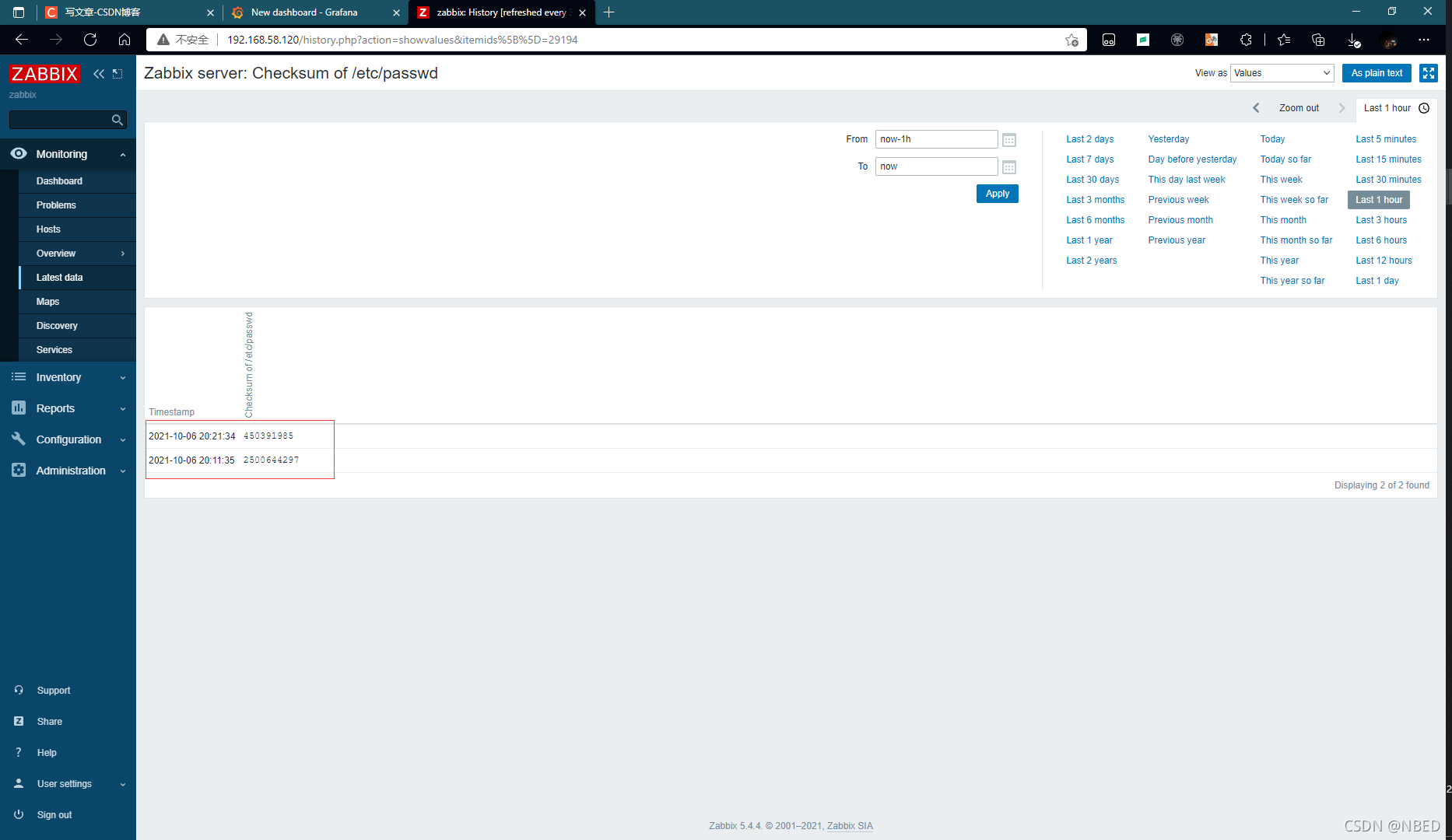1452x840 pixels.
Task: Click the Zoom out button
Action: [x=1299, y=108]
